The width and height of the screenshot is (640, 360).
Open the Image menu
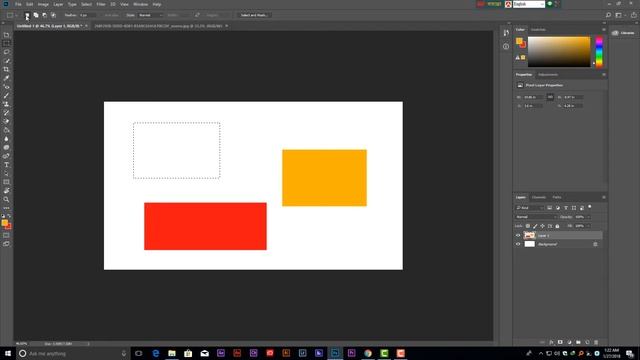point(43,4)
